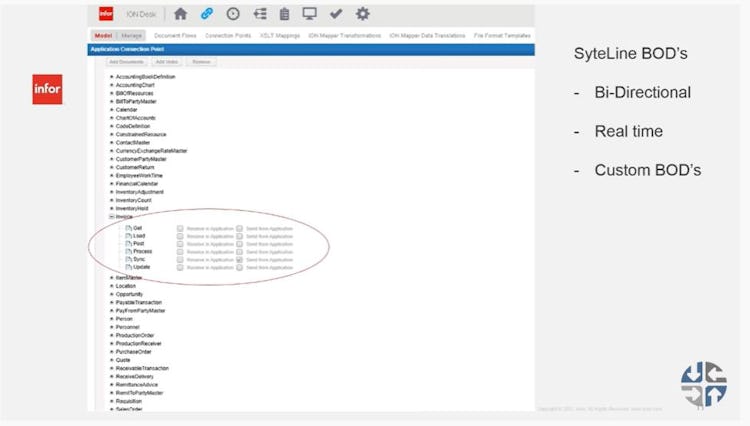Screen dimensions: 750x426
Task: Open ION Mapper Data Translations tab
Action: (427, 35)
